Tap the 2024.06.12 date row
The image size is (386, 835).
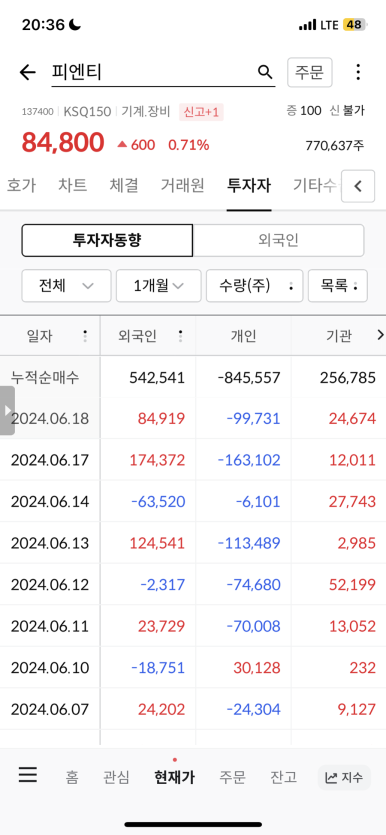click(x=50, y=585)
